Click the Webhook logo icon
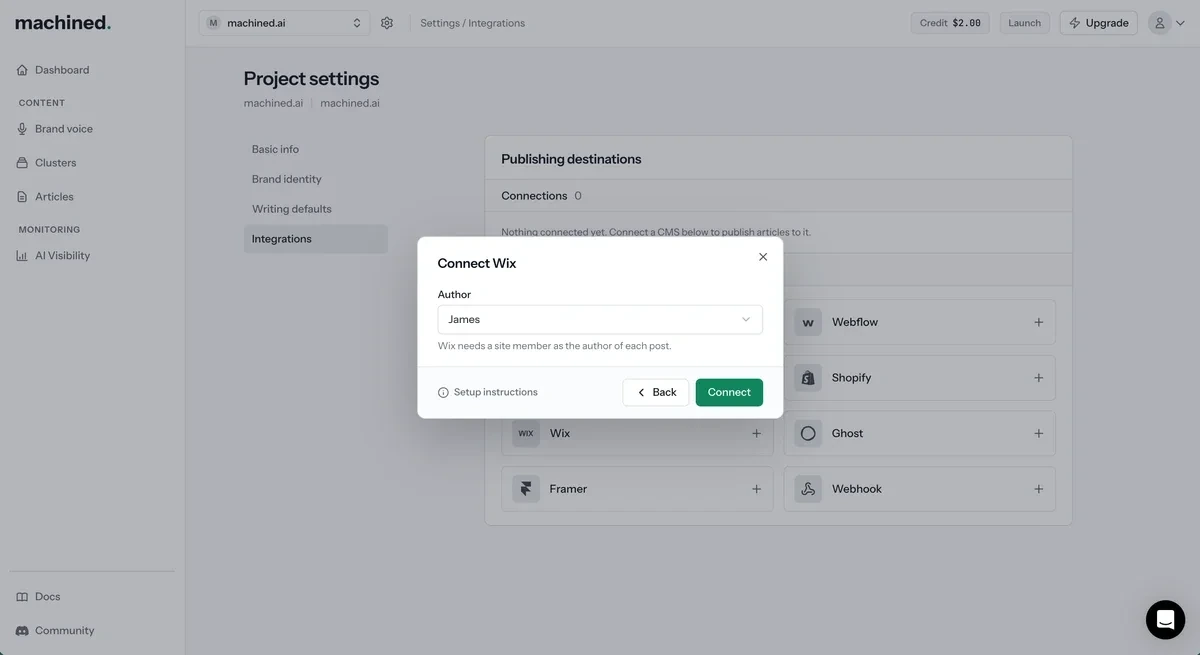Screen dimensions: 1200x655 click(808, 489)
